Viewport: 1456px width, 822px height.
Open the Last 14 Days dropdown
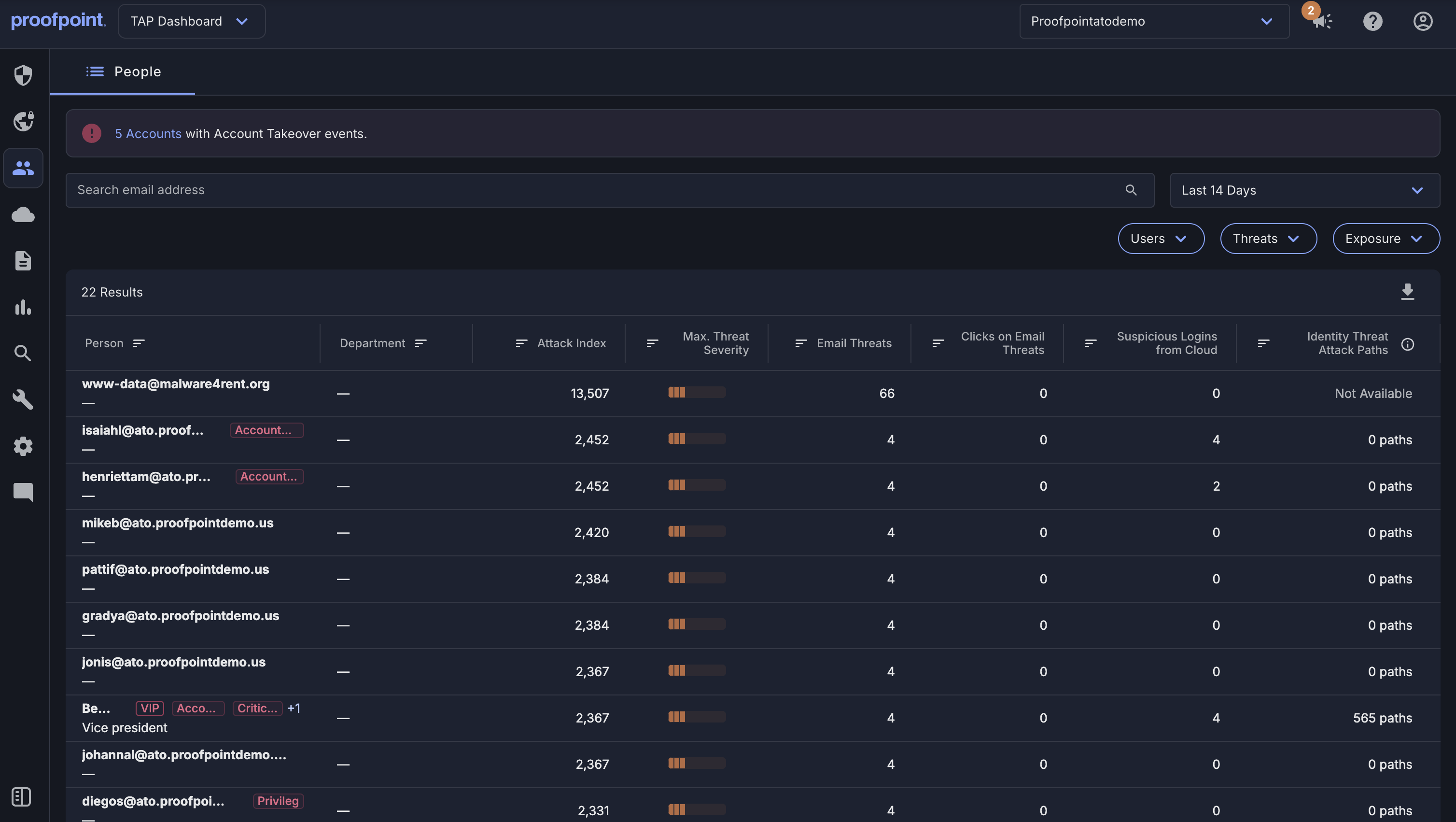(1304, 190)
